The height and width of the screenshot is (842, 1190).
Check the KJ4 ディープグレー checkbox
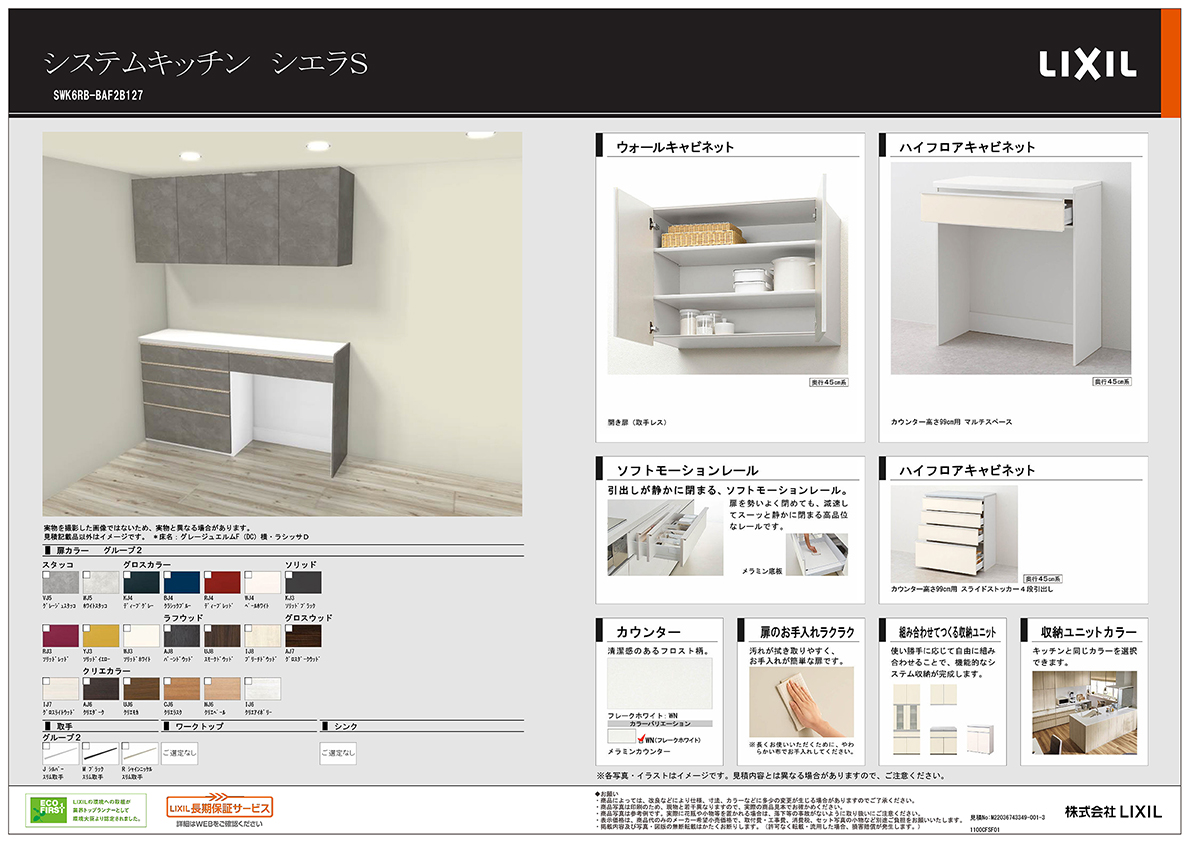point(128,576)
